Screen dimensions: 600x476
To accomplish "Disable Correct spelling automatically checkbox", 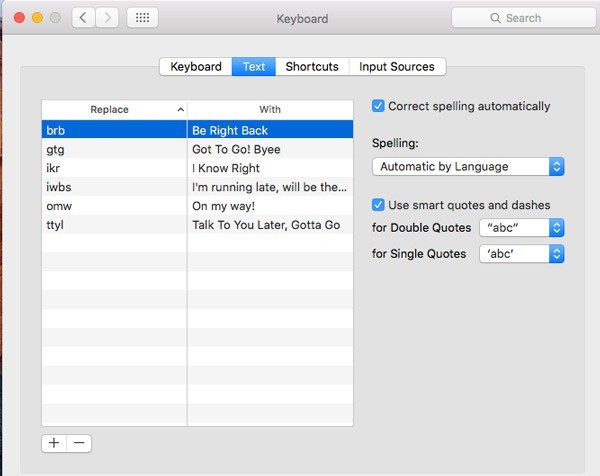I will click(x=378, y=106).
